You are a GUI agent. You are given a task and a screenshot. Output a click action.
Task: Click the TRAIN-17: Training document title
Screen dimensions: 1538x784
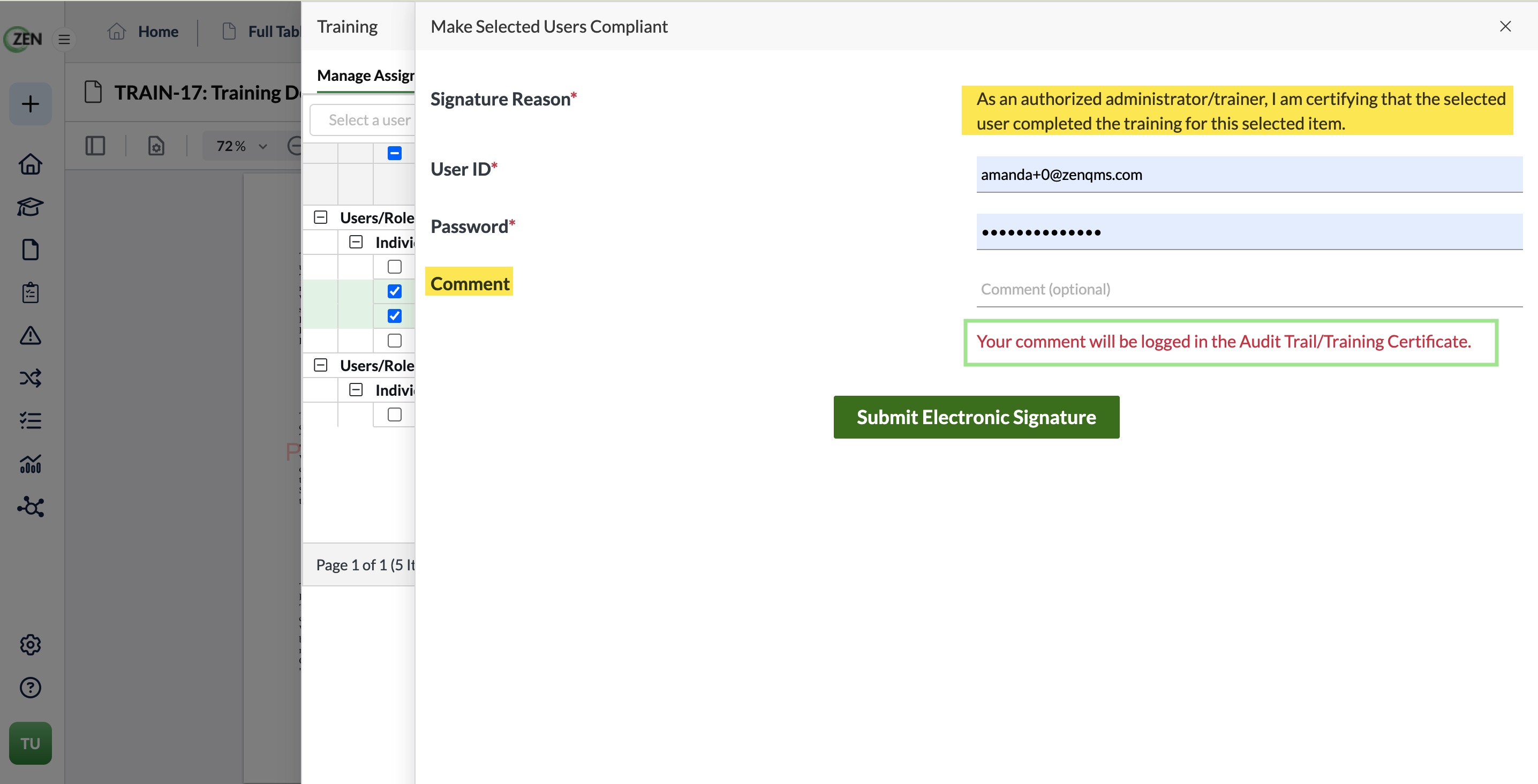(207, 93)
